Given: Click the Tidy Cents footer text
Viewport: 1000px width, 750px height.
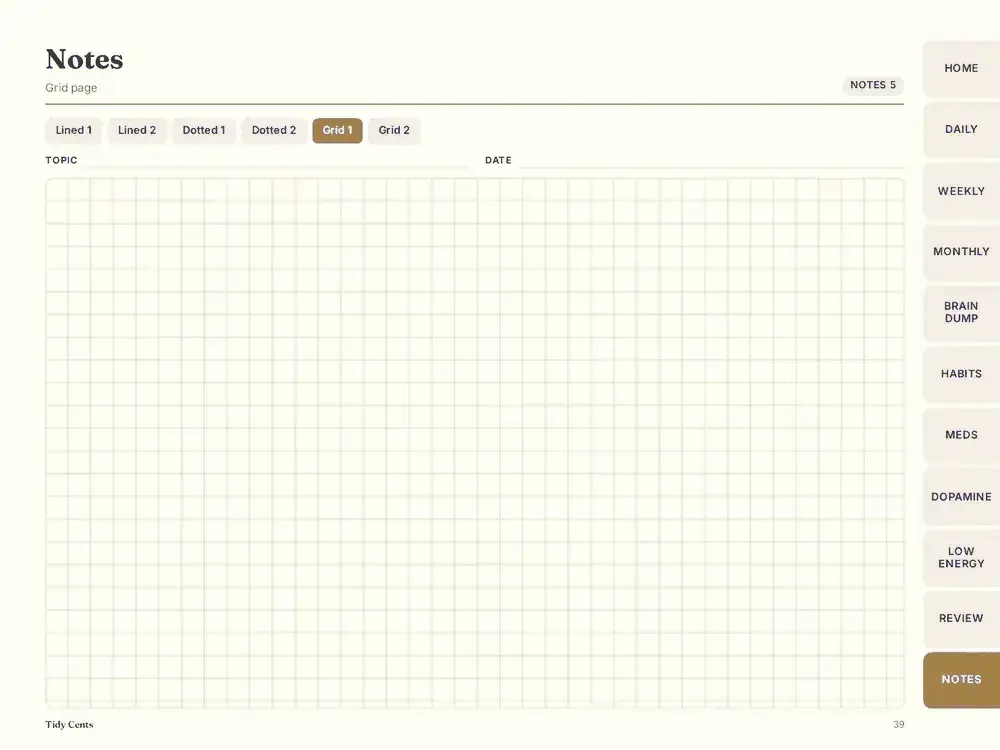Looking at the screenshot, I should (69, 724).
